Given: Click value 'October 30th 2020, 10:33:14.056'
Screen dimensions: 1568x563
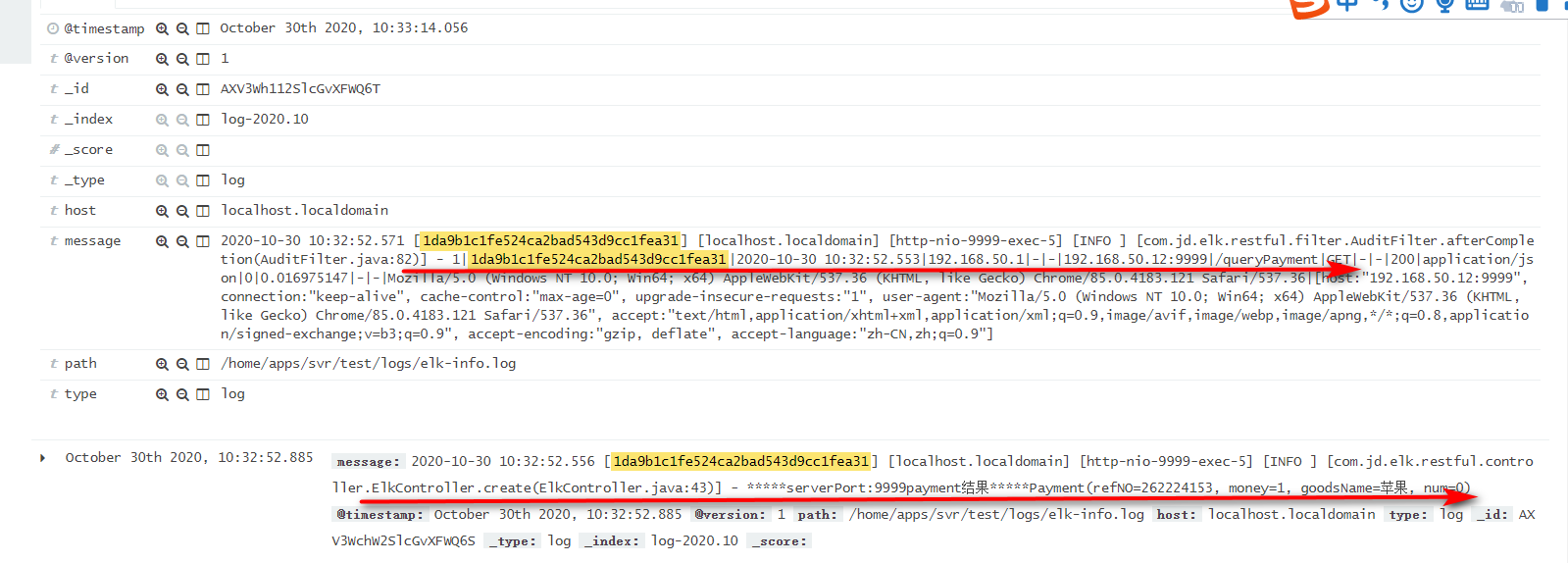Looking at the screenshot, I should point(344,28).
